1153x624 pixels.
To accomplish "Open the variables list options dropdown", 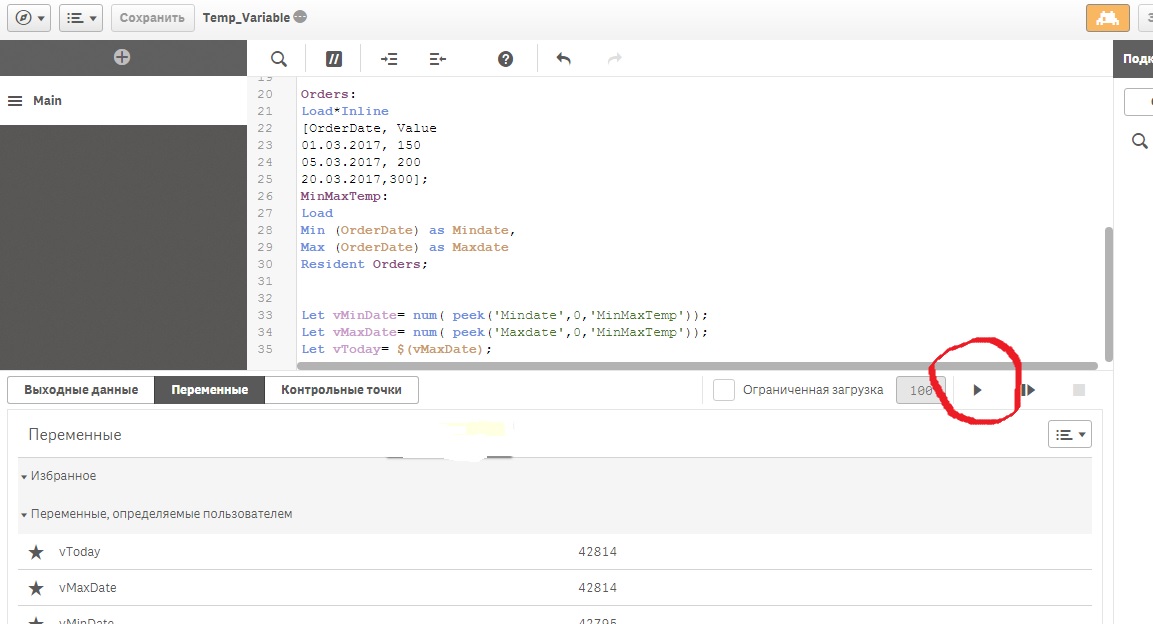I will (1069, 434).
